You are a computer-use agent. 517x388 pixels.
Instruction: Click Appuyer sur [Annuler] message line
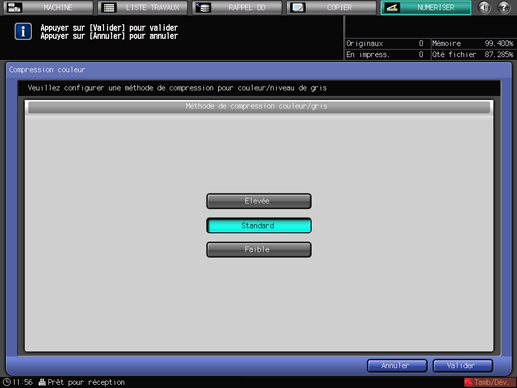pyautogui.click(x=109, y=36)
